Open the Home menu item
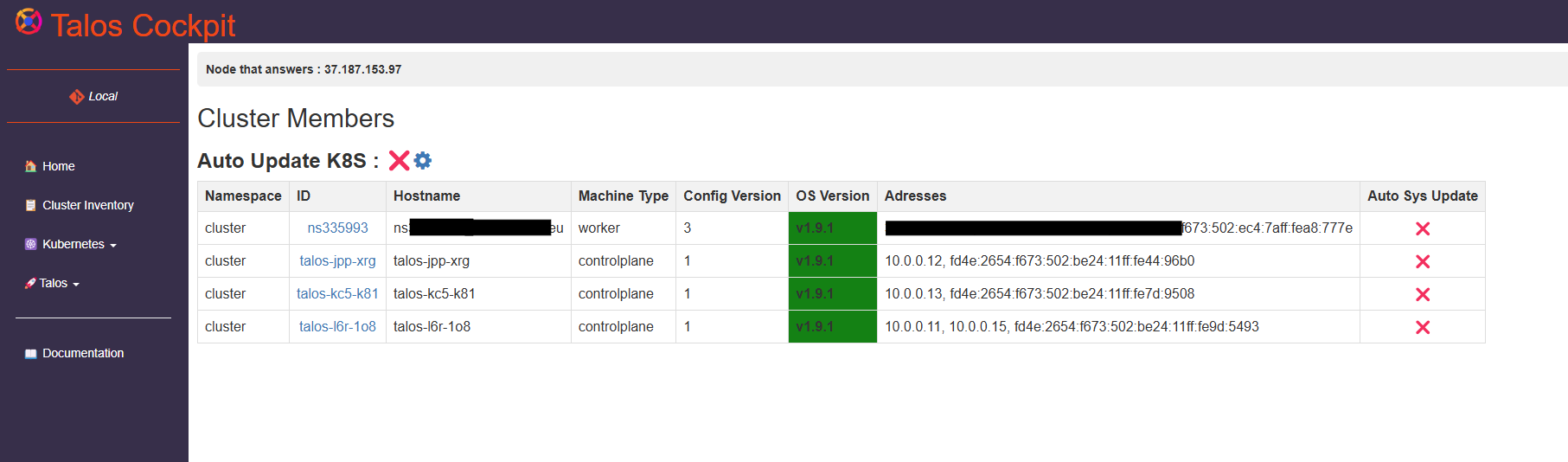Screen dimensions: 1568x462 (59, 166)
